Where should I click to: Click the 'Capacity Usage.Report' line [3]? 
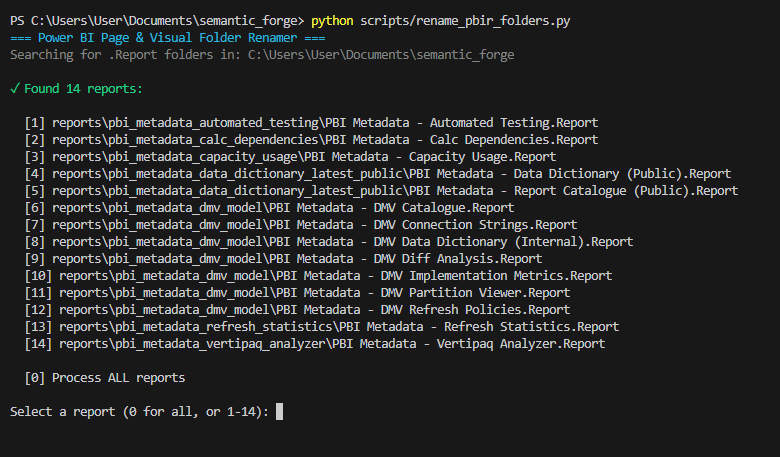[290, 157]
